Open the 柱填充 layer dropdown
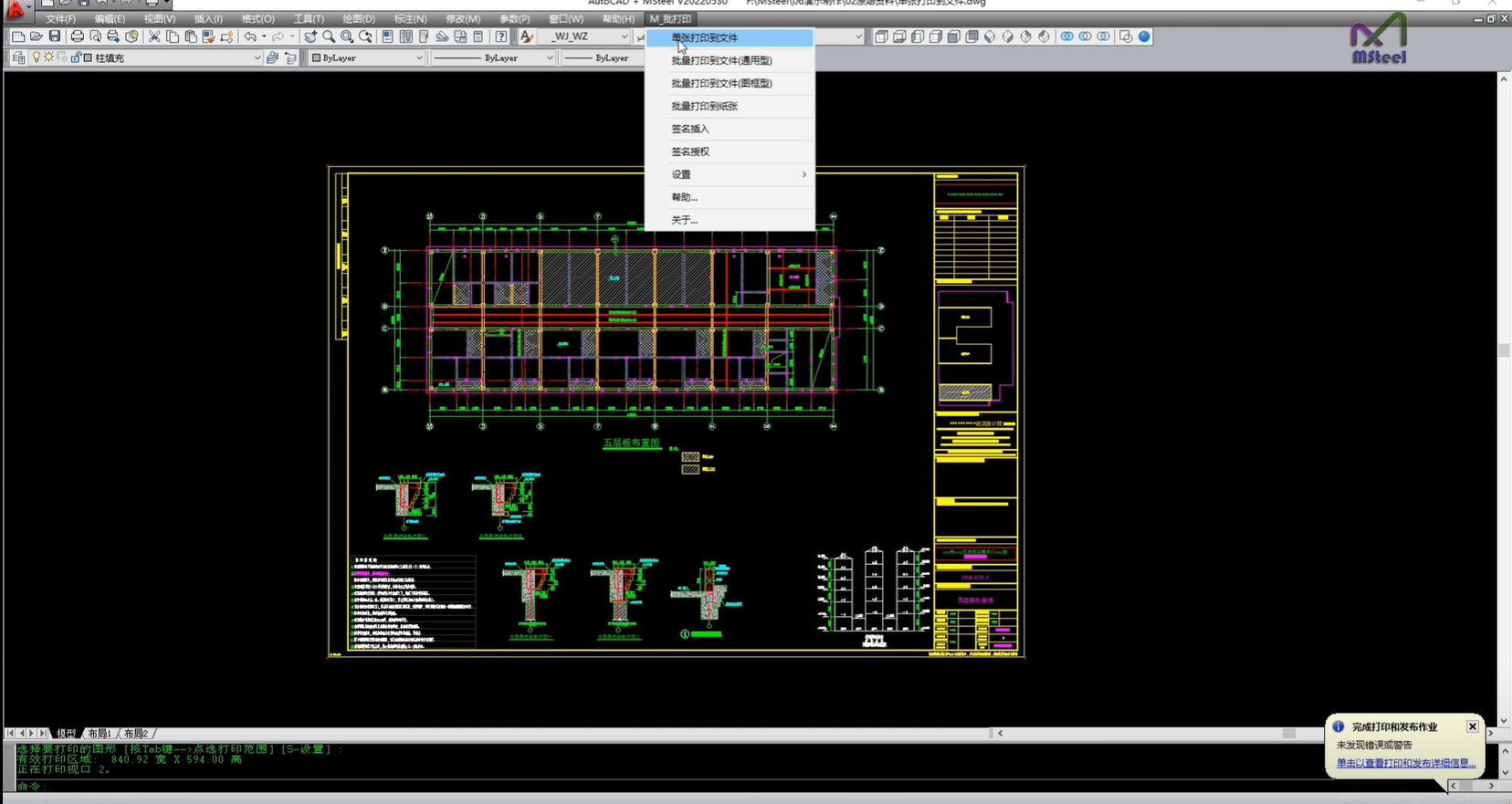 257,57
